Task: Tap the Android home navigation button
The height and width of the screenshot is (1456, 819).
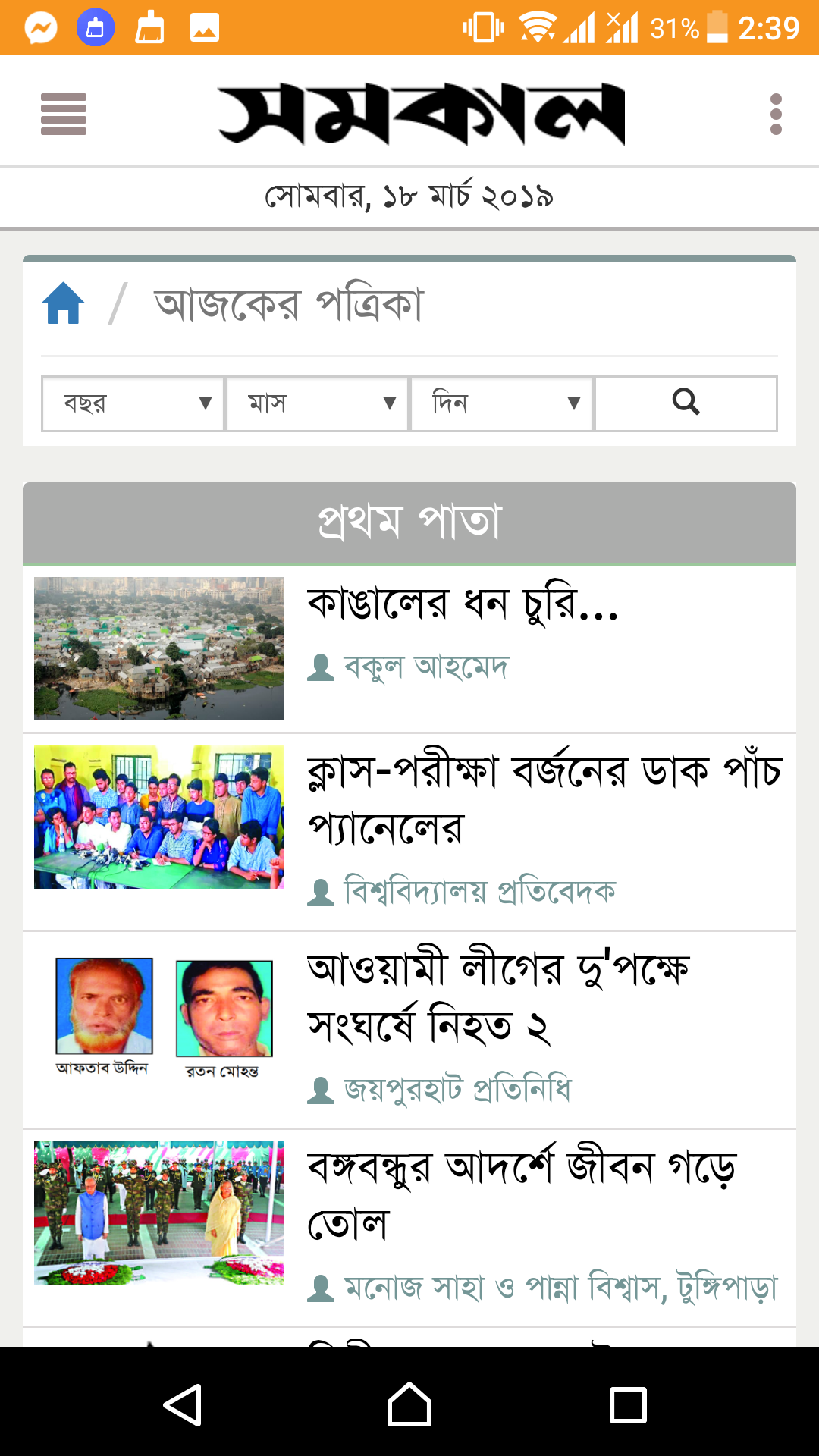Action: (409, 1404)
